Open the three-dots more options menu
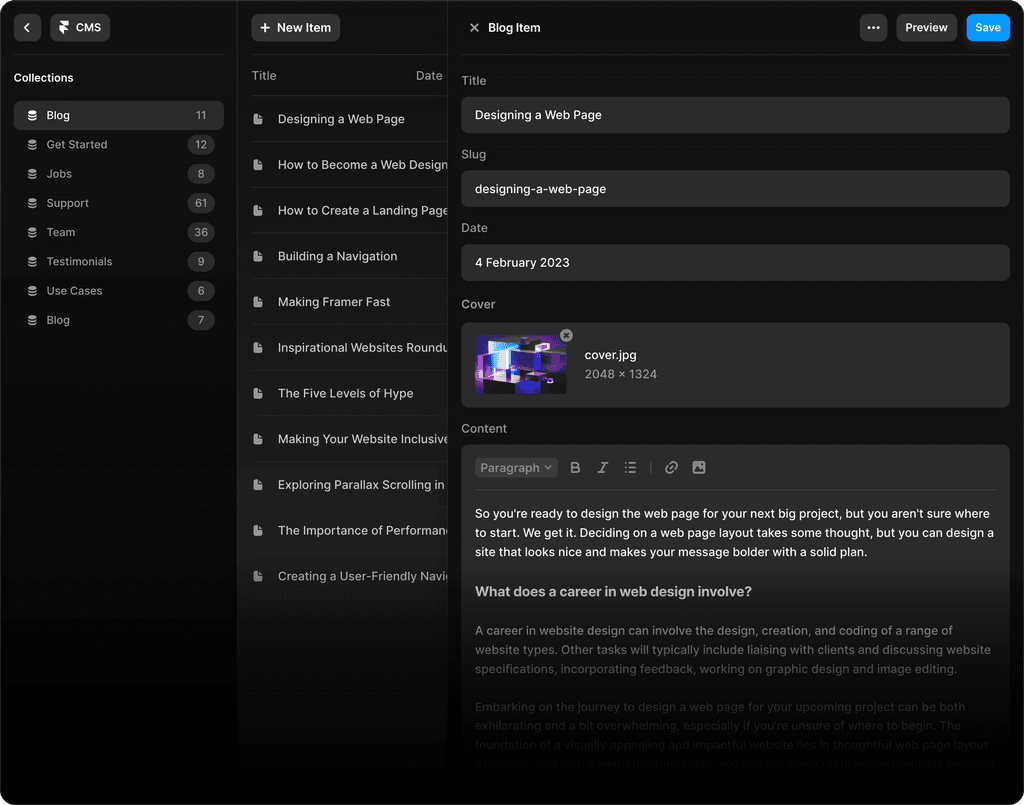1024x805 pixels. click(873, 28)
